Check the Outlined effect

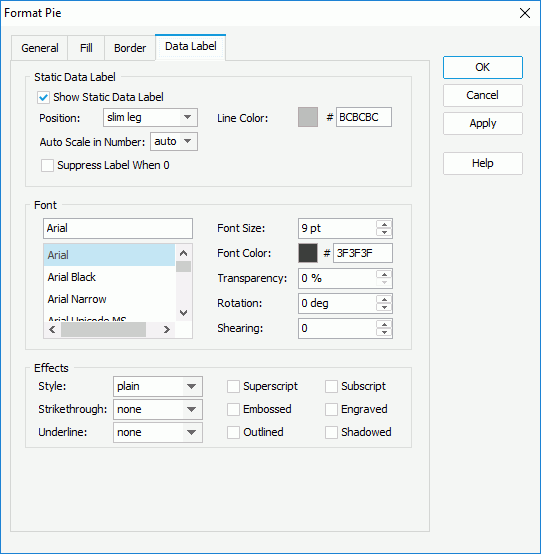pos(233,432)
